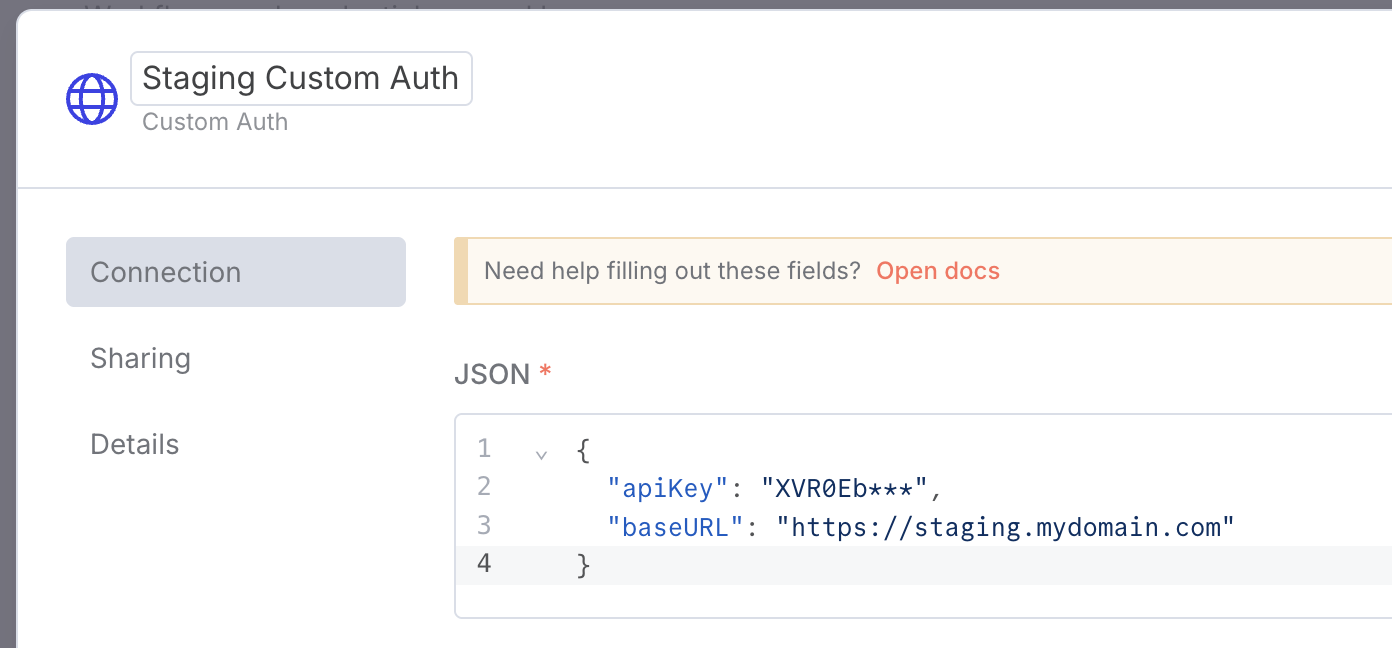Click the globe credential icon

pyautogui.click(x=92, y=99)
